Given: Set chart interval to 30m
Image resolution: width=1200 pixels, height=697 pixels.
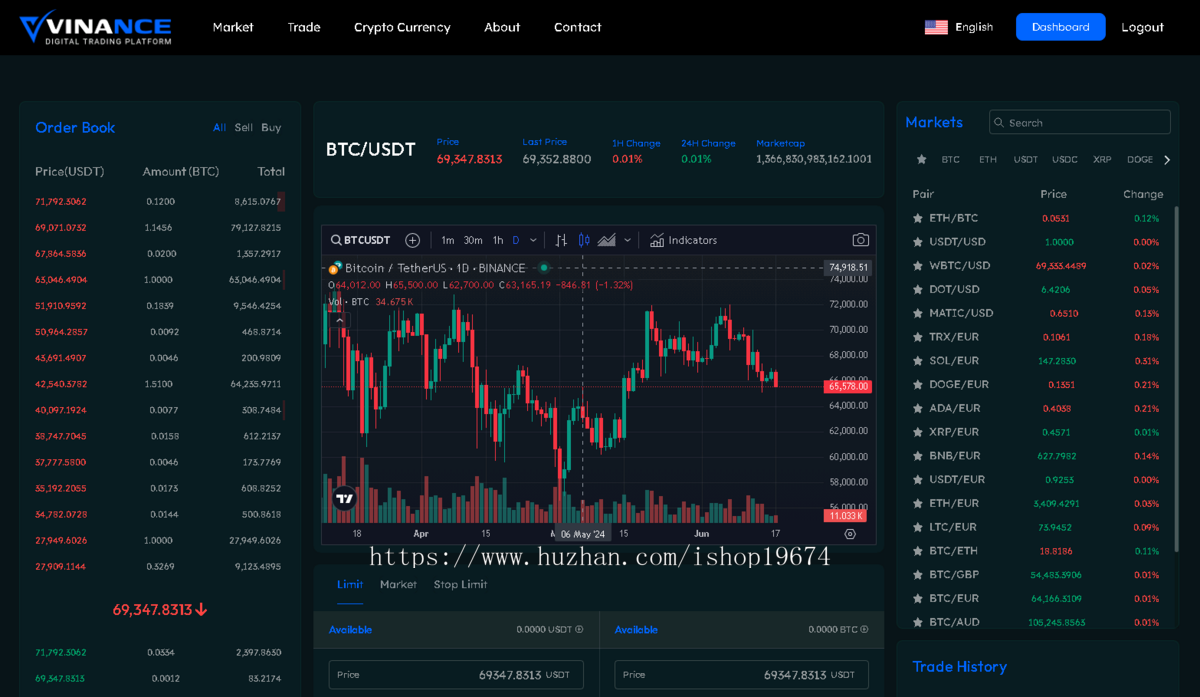Looking at the screenshot, I should tap(473, 240).
